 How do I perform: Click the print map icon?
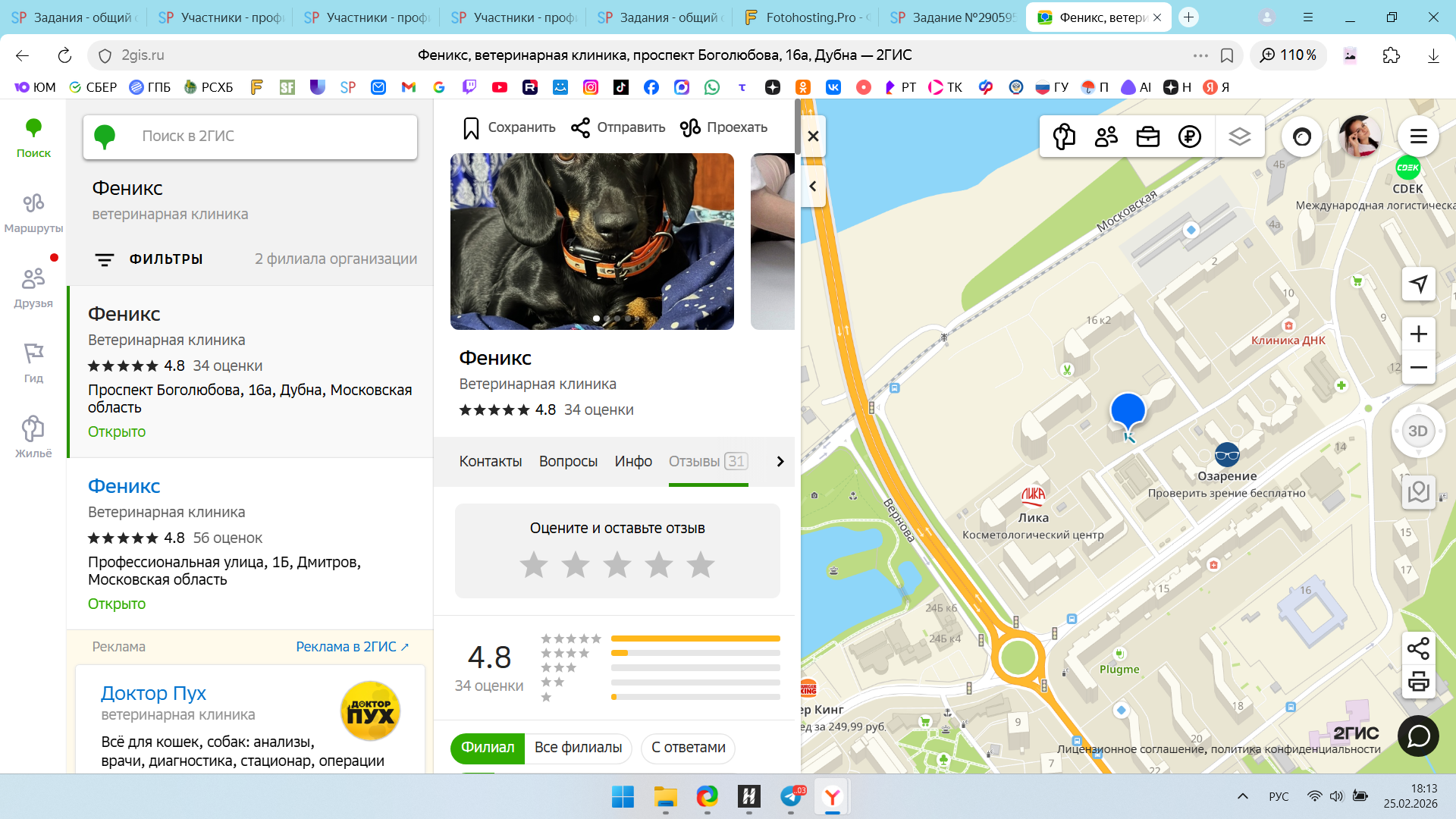(1418, 682)
